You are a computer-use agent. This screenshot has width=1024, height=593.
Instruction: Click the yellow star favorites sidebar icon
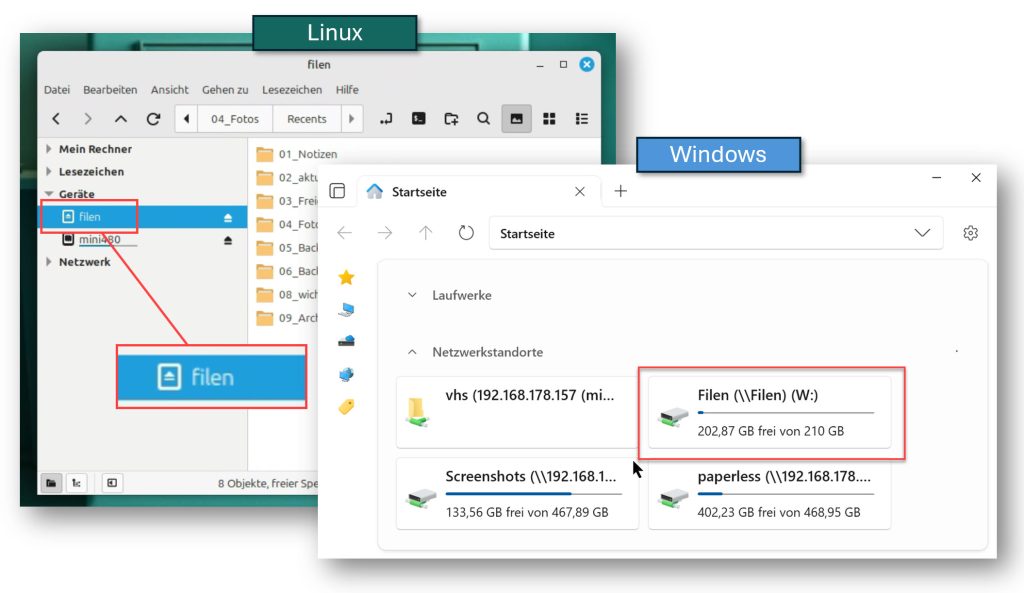[347, 278]
